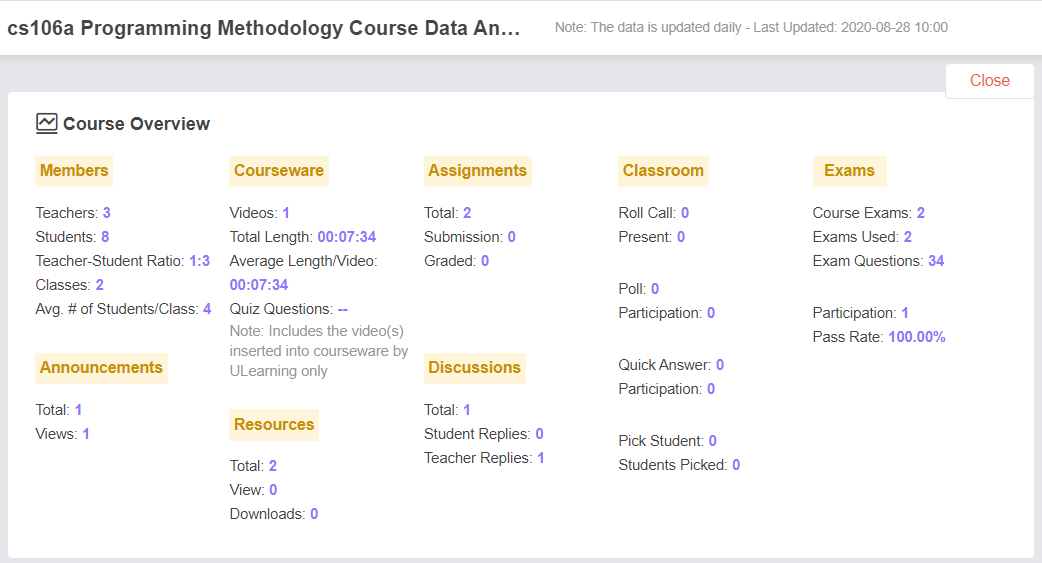The height and width of the screenshot is (563, 1042).
Task: Click the Teachers count value 3
Action: click(106, 213)
